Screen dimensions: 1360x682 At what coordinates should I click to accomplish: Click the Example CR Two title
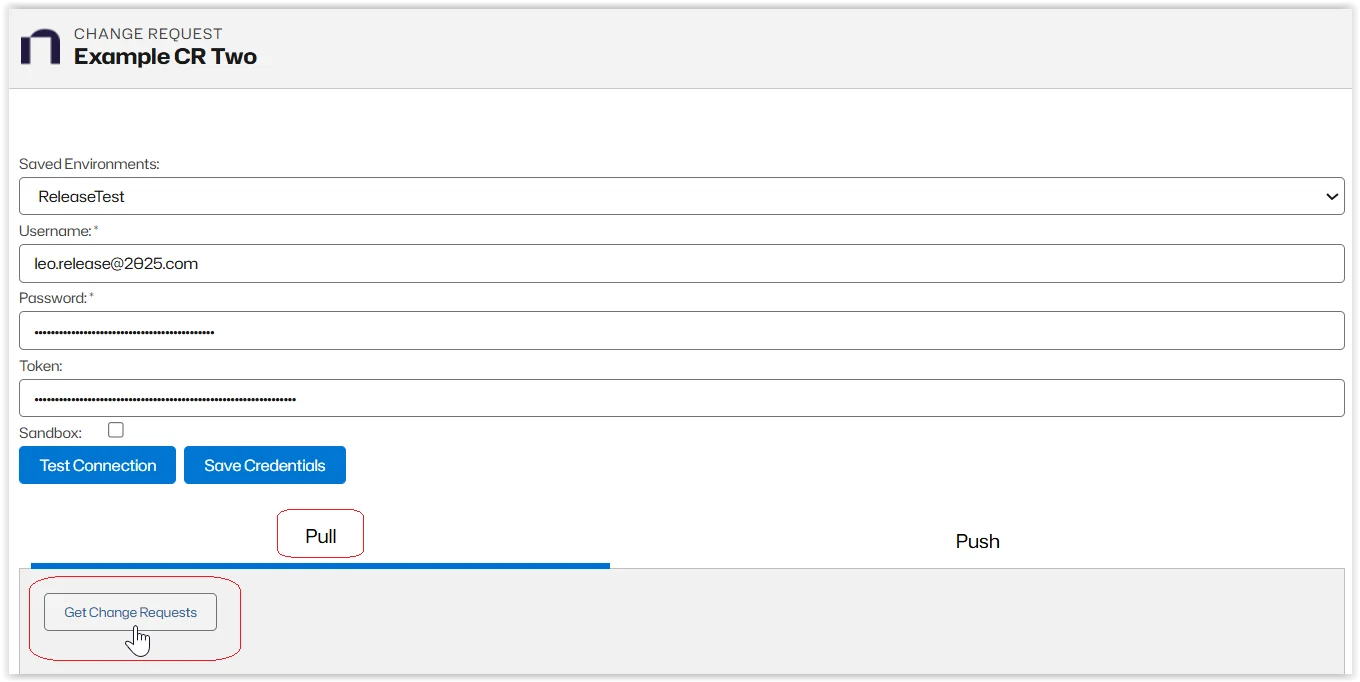click(x=165, y=57)
